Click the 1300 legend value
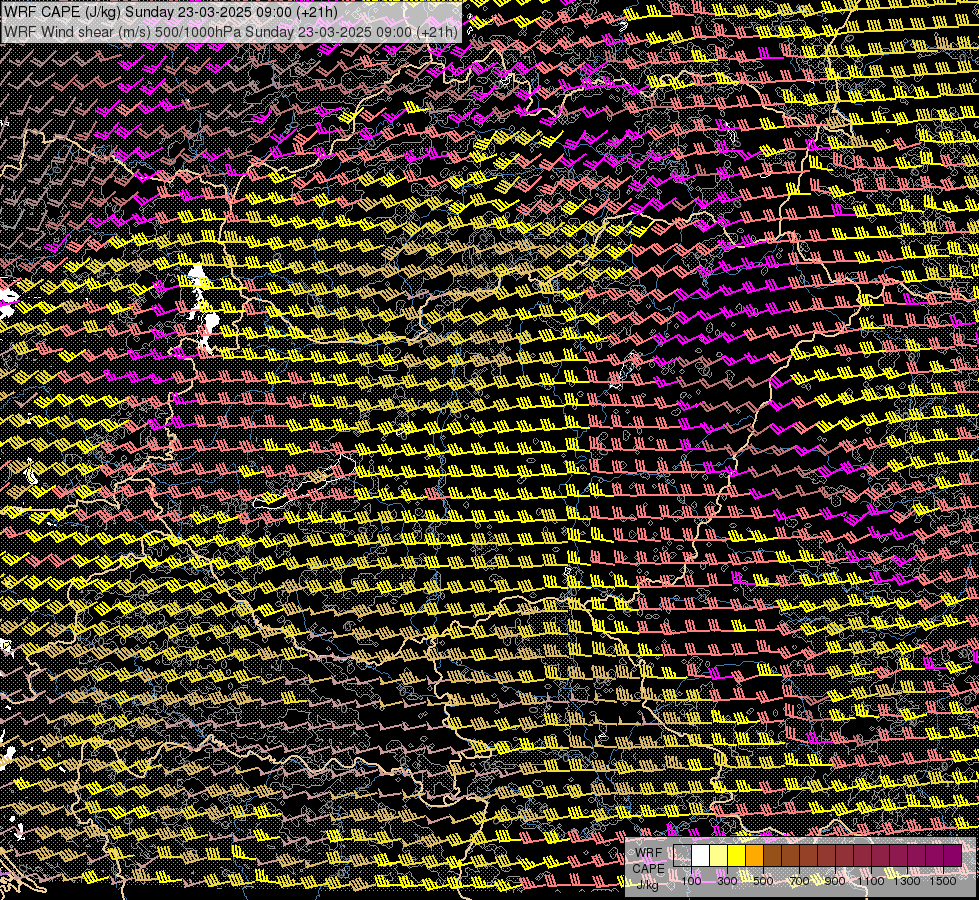The image size is (979, 900). (x=907, y=881)
